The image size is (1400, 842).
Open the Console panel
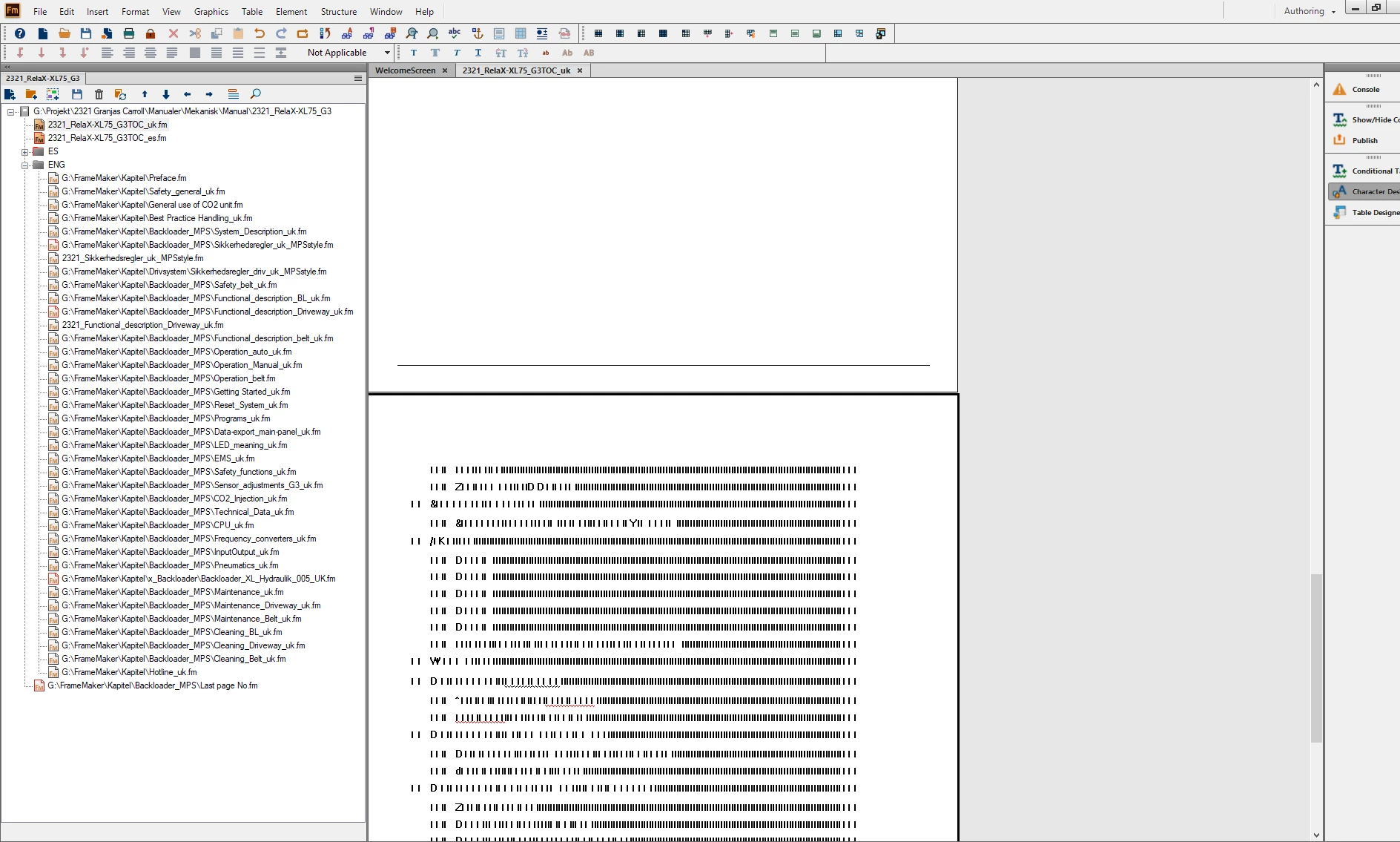point(1364,89)
